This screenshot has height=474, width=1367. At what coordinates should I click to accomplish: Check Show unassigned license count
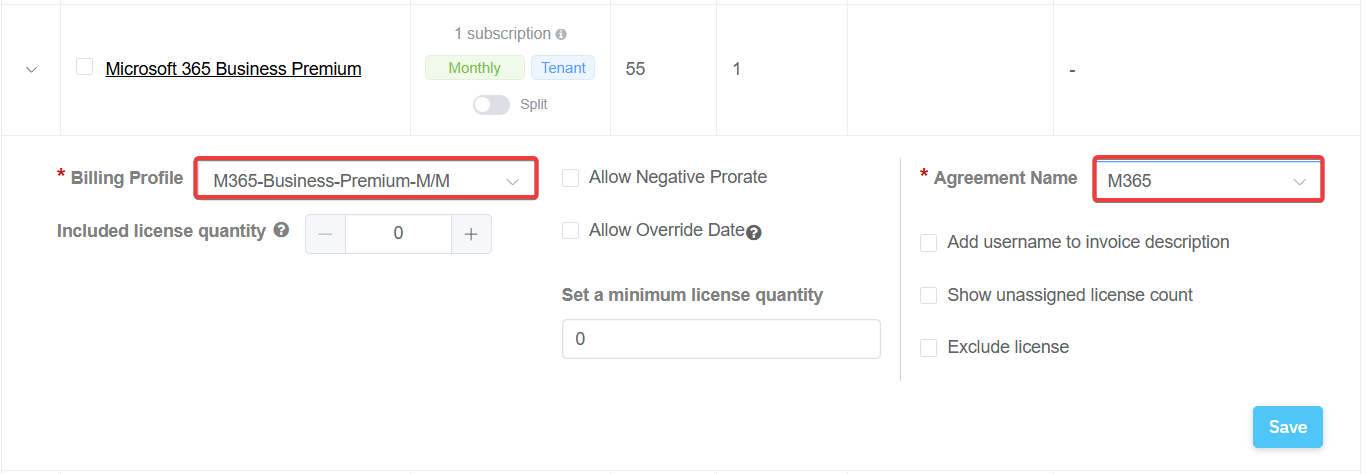tap(929, 296)
